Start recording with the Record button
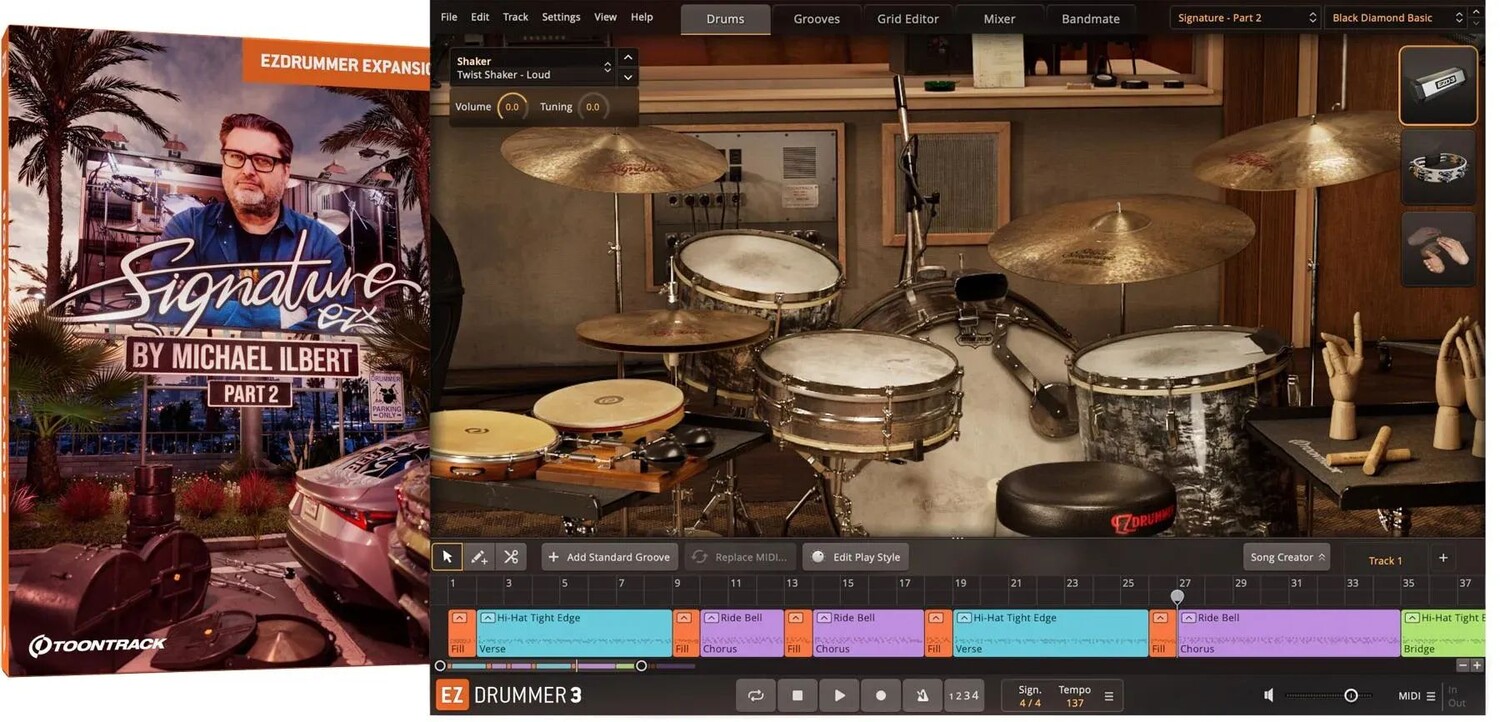 click(x=881, y=695)
